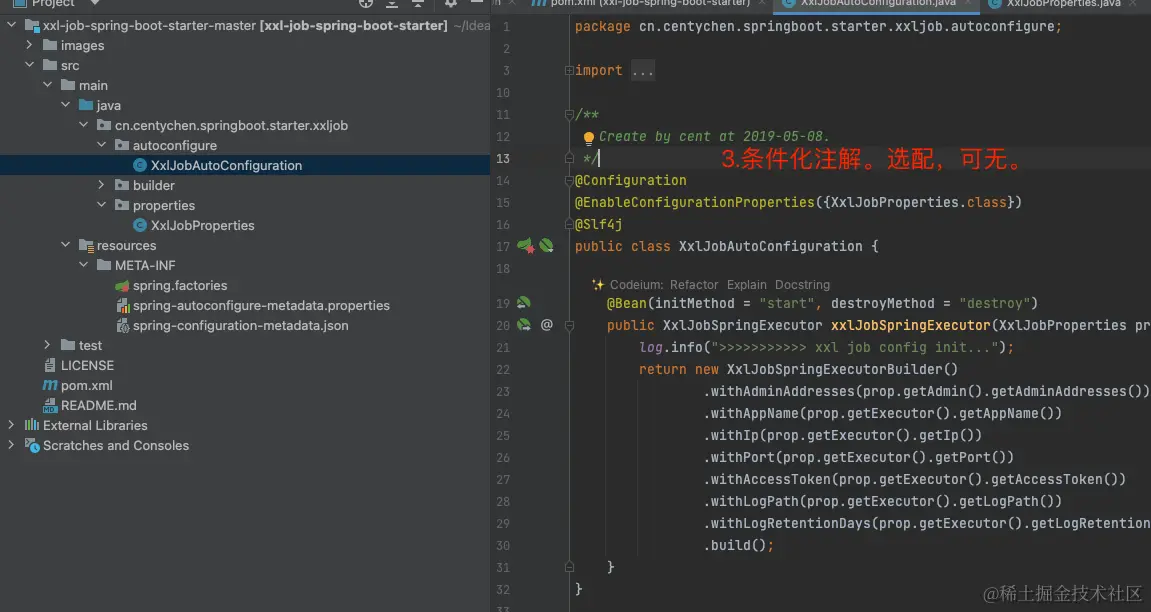Click the README.md markdown file icon
The width and height of the screenshot is (1151, 612).
coord(50,405)
